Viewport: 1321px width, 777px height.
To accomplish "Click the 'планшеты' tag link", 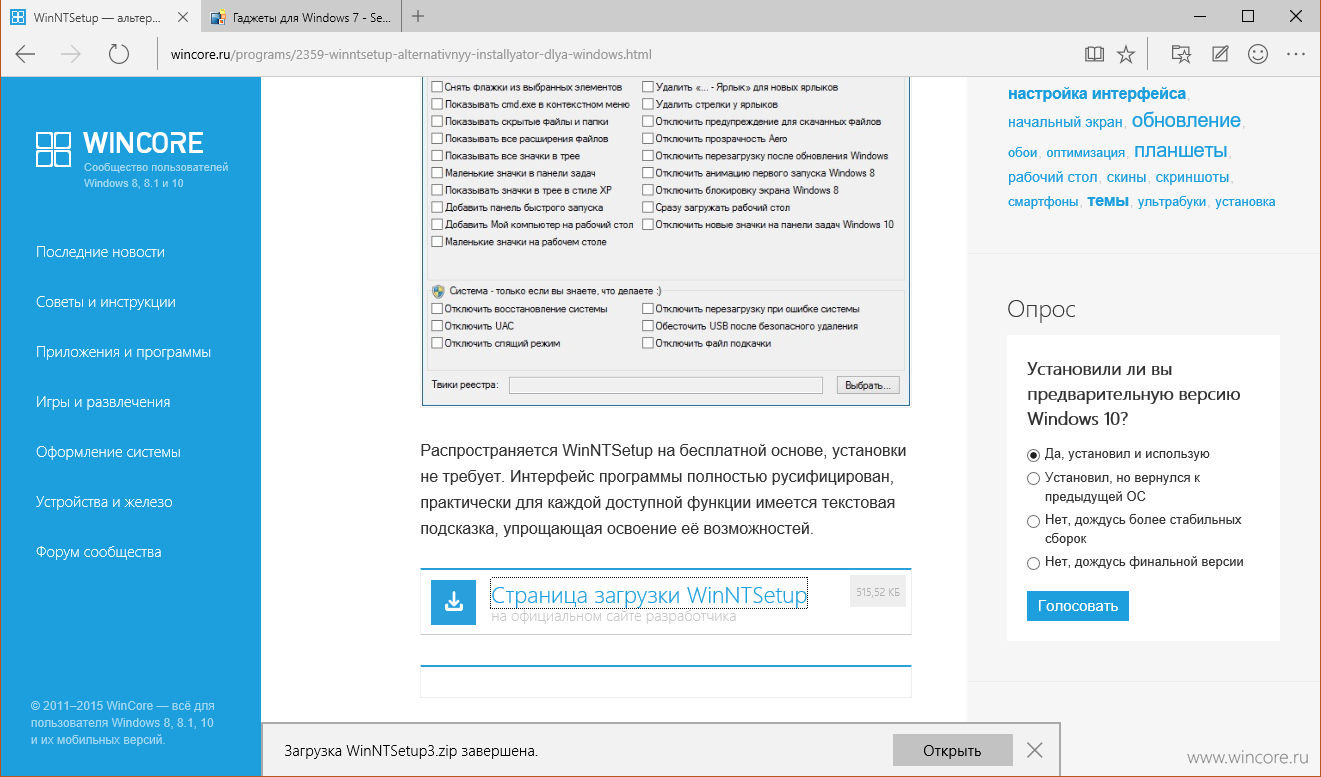I will click(x=1181, y=152).
